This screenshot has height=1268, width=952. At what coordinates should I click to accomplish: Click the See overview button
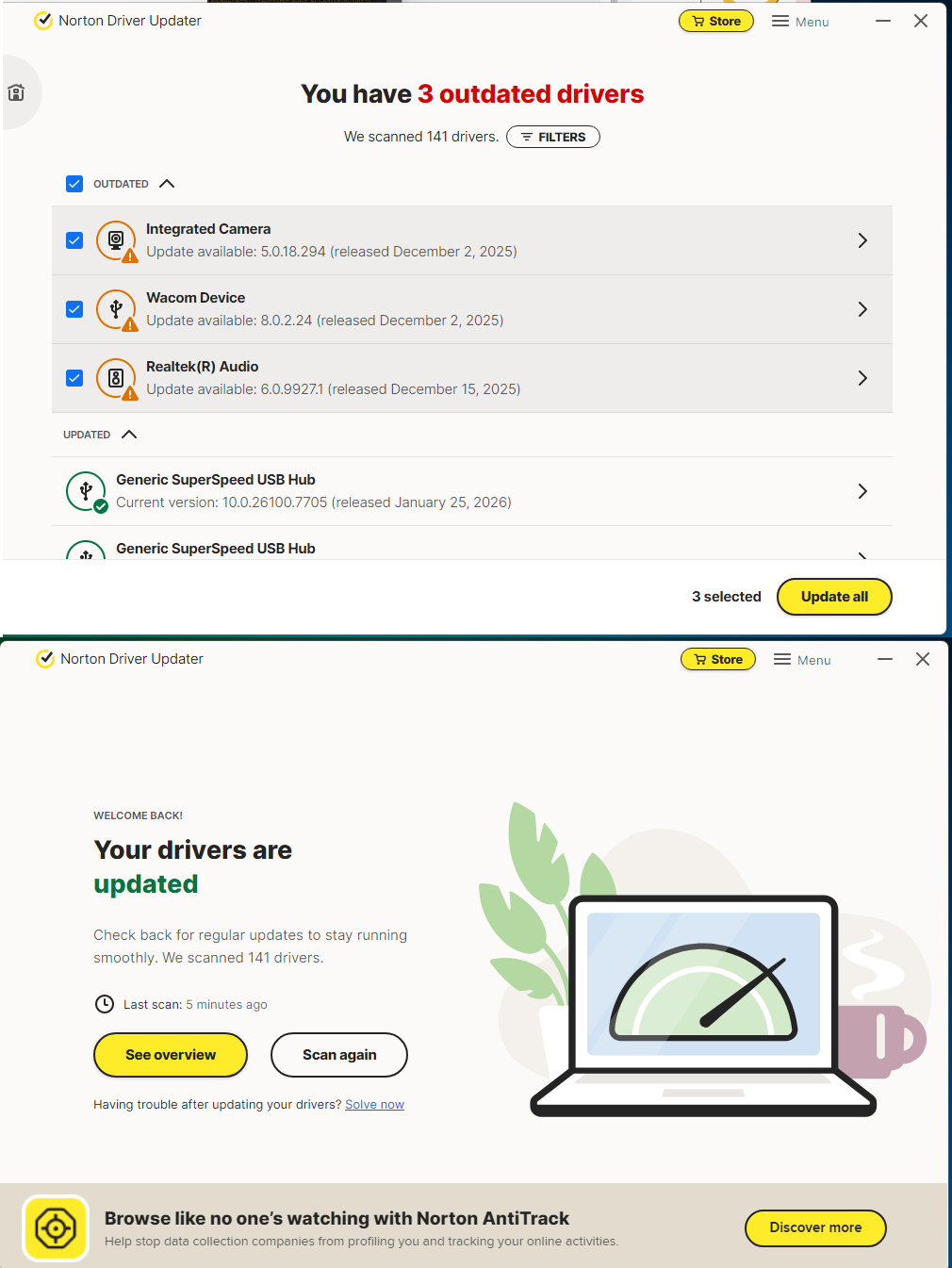coord(171,1055)
